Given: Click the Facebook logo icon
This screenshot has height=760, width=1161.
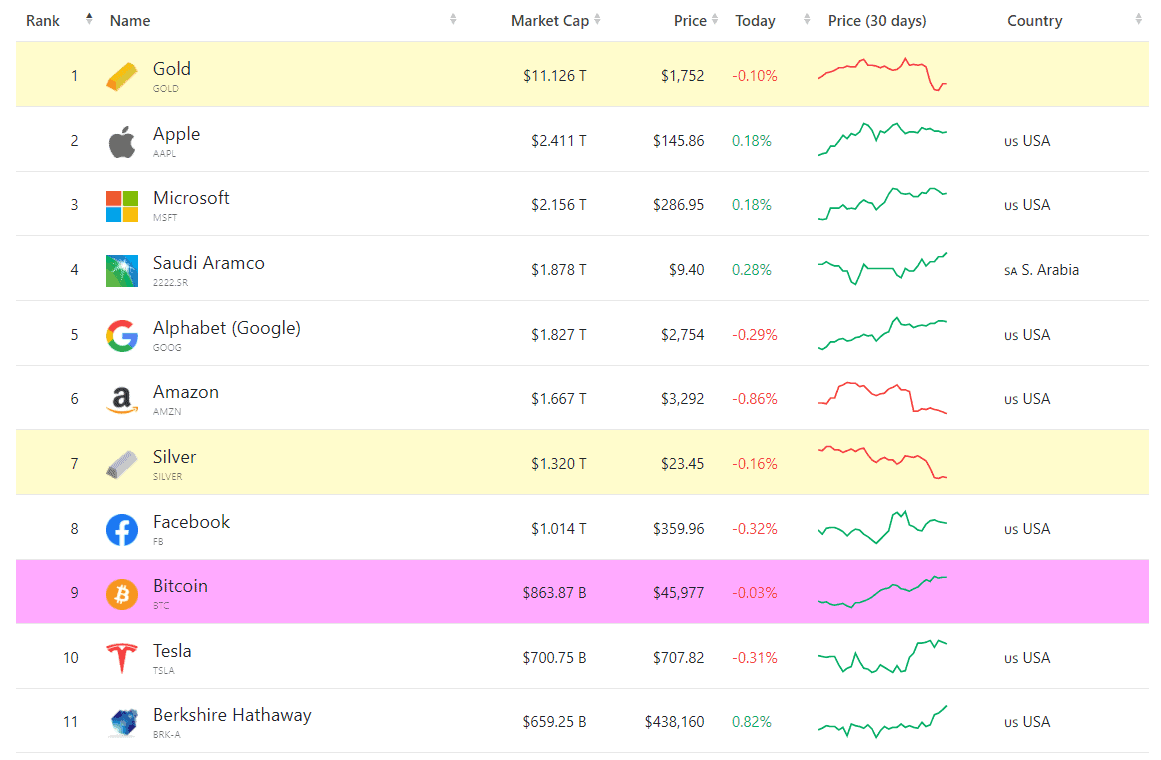Looking at the screenshot, I should (121, 530).
